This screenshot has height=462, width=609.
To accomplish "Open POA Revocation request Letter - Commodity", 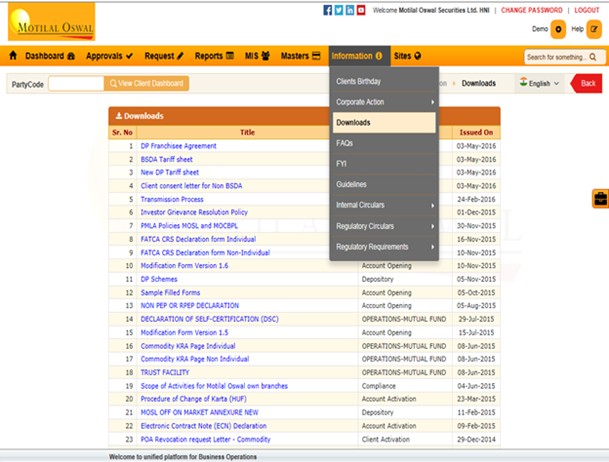I will 205,439.
